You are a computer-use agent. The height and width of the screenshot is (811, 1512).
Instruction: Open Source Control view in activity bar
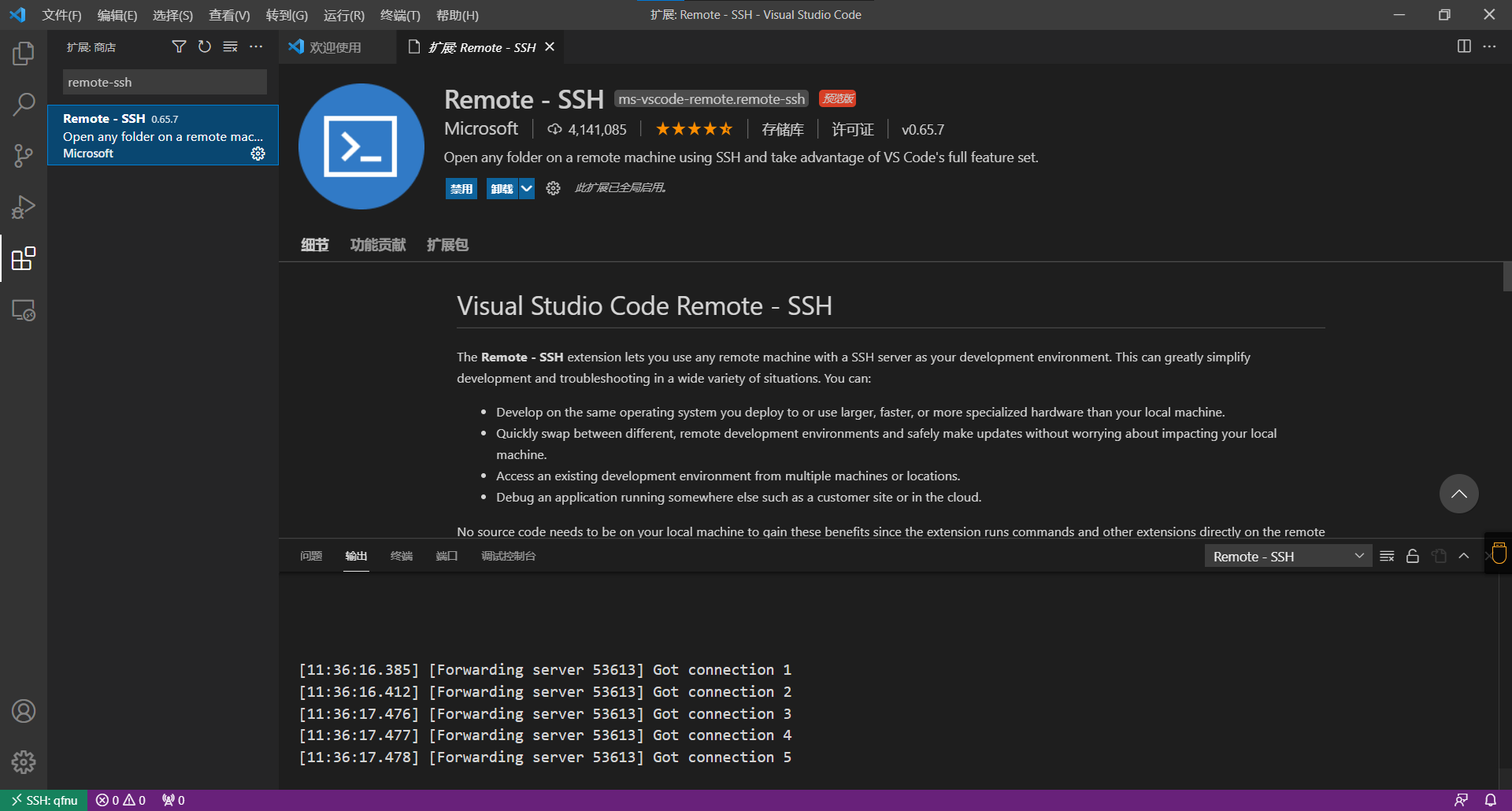24,156
